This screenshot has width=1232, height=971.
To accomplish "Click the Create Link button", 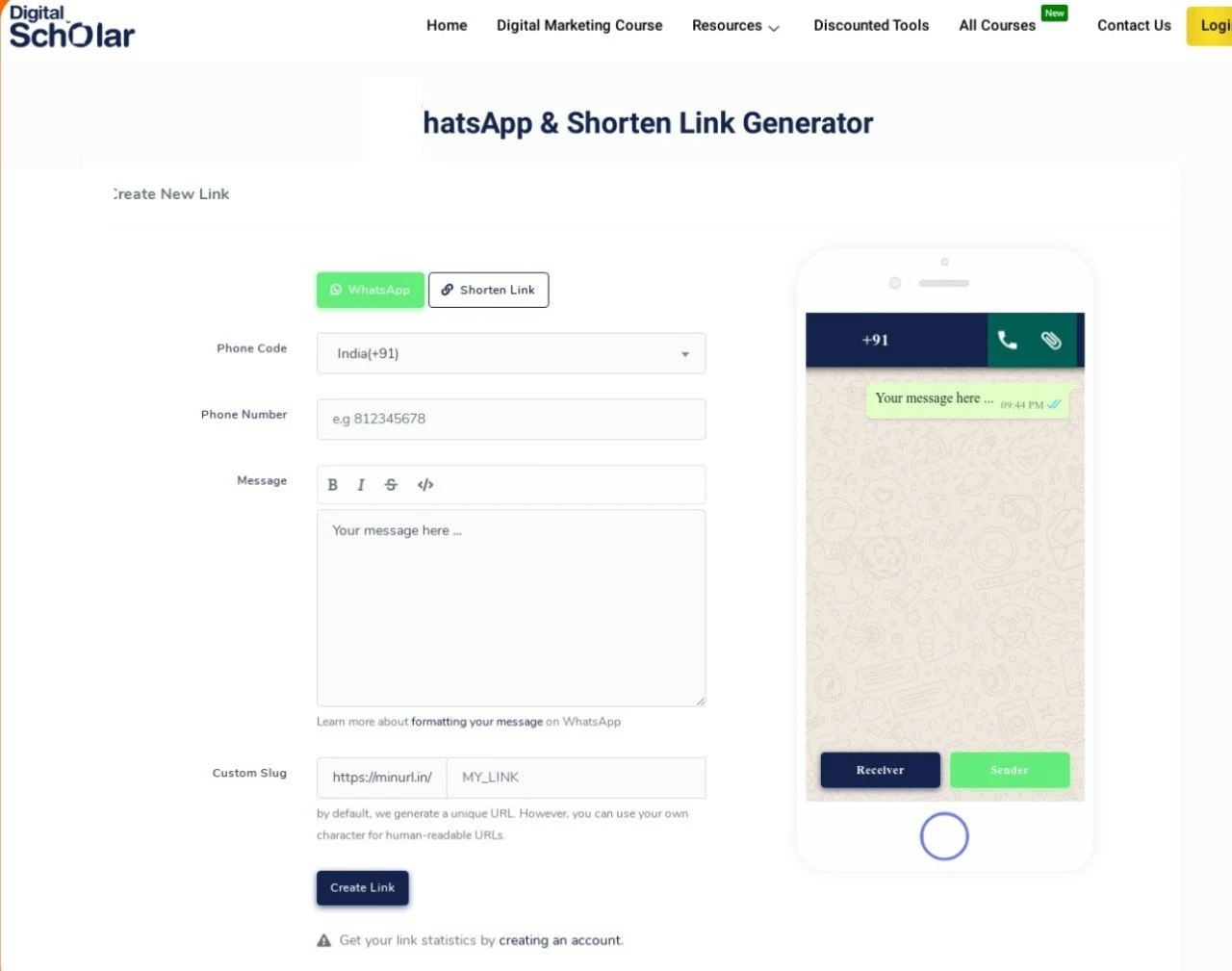I will point(363,888).
